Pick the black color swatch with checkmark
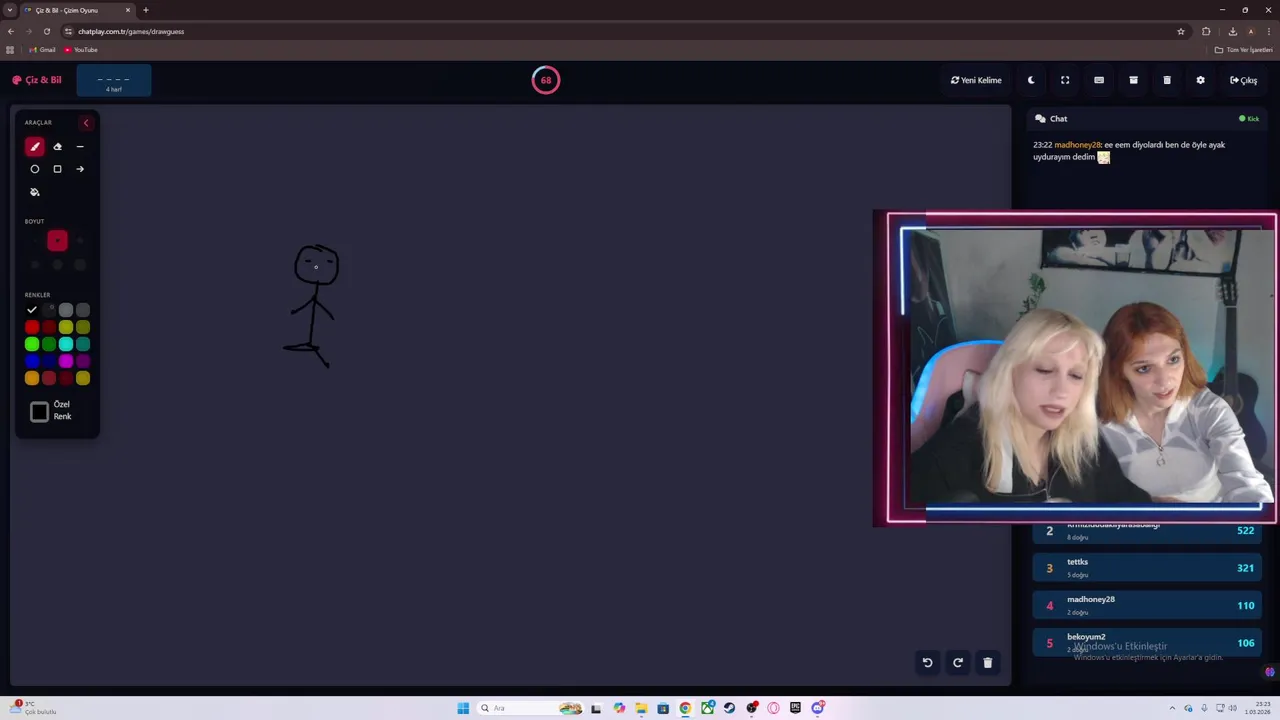 pos(32,310)
